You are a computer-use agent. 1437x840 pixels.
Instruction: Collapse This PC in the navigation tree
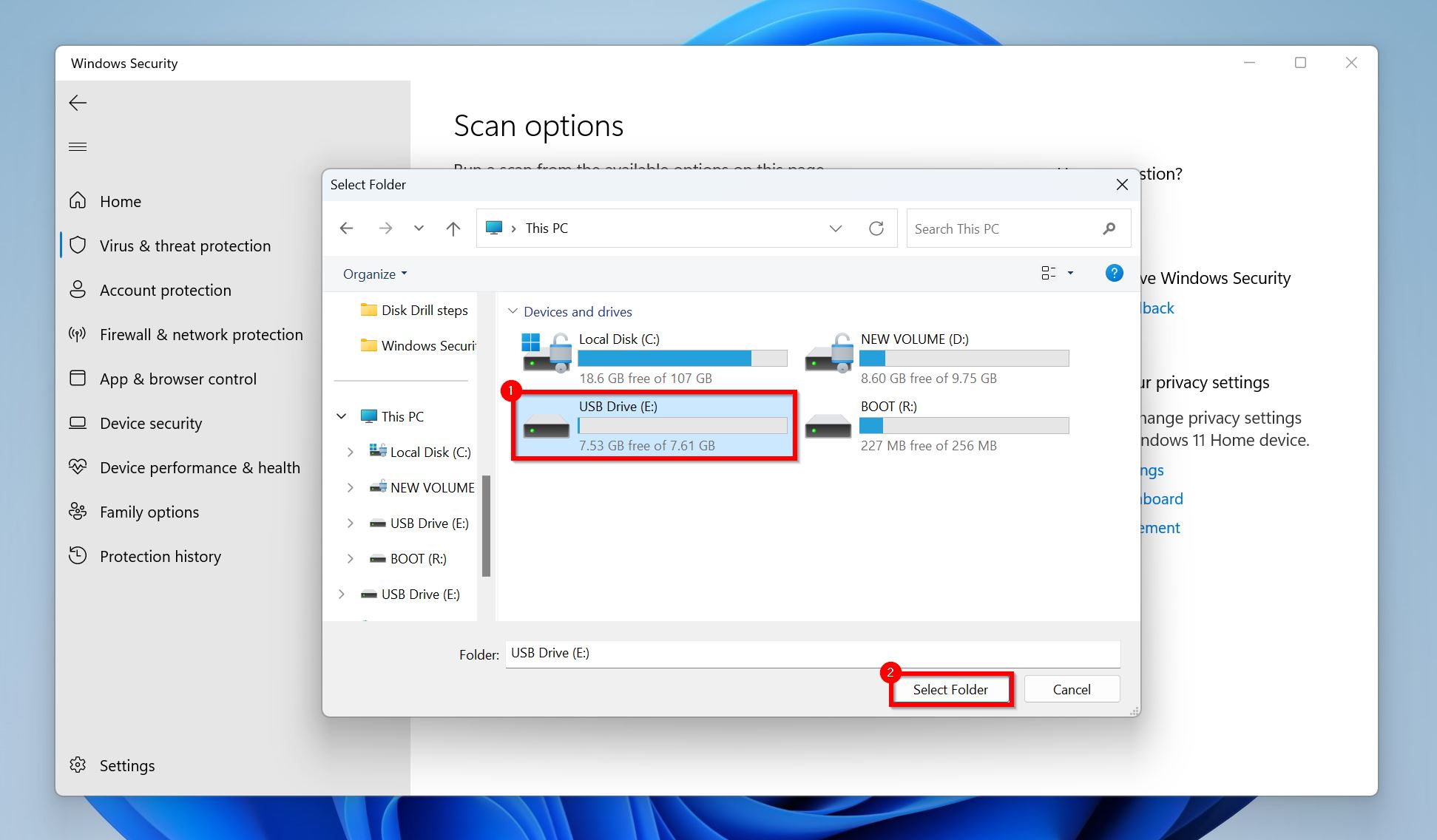(342, 416)
